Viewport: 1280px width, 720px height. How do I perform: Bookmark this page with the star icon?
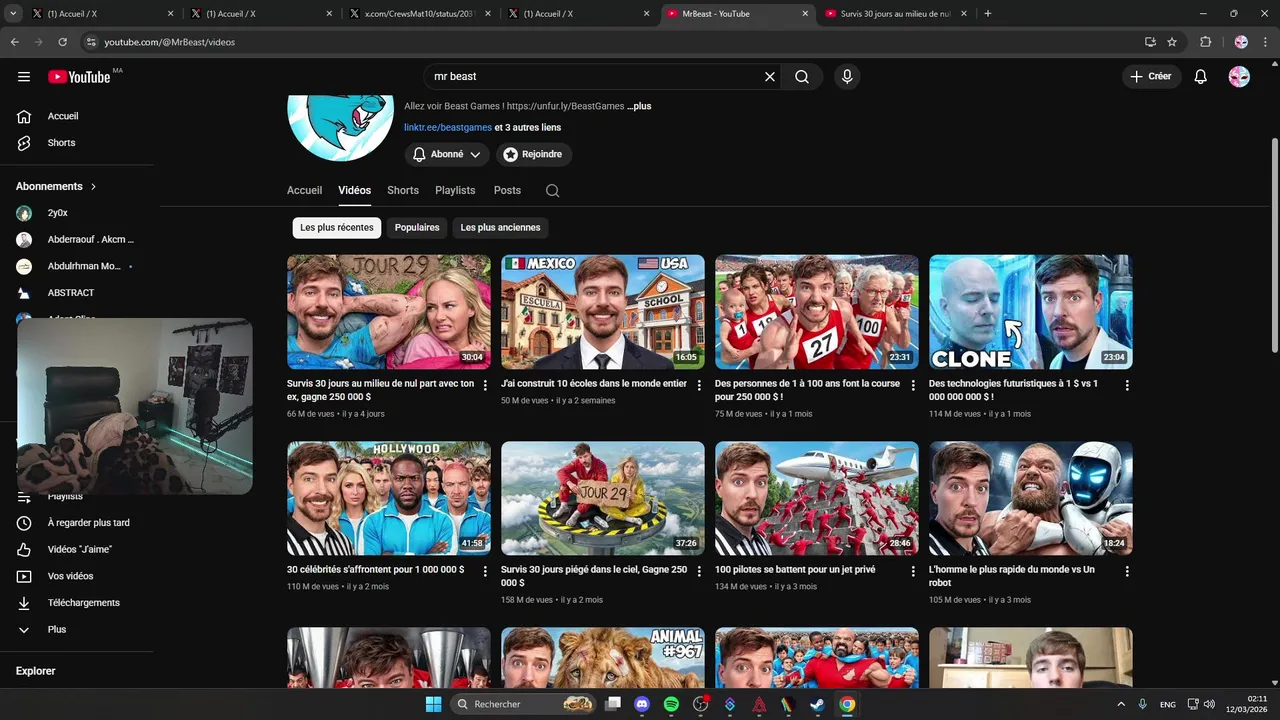1172,42
